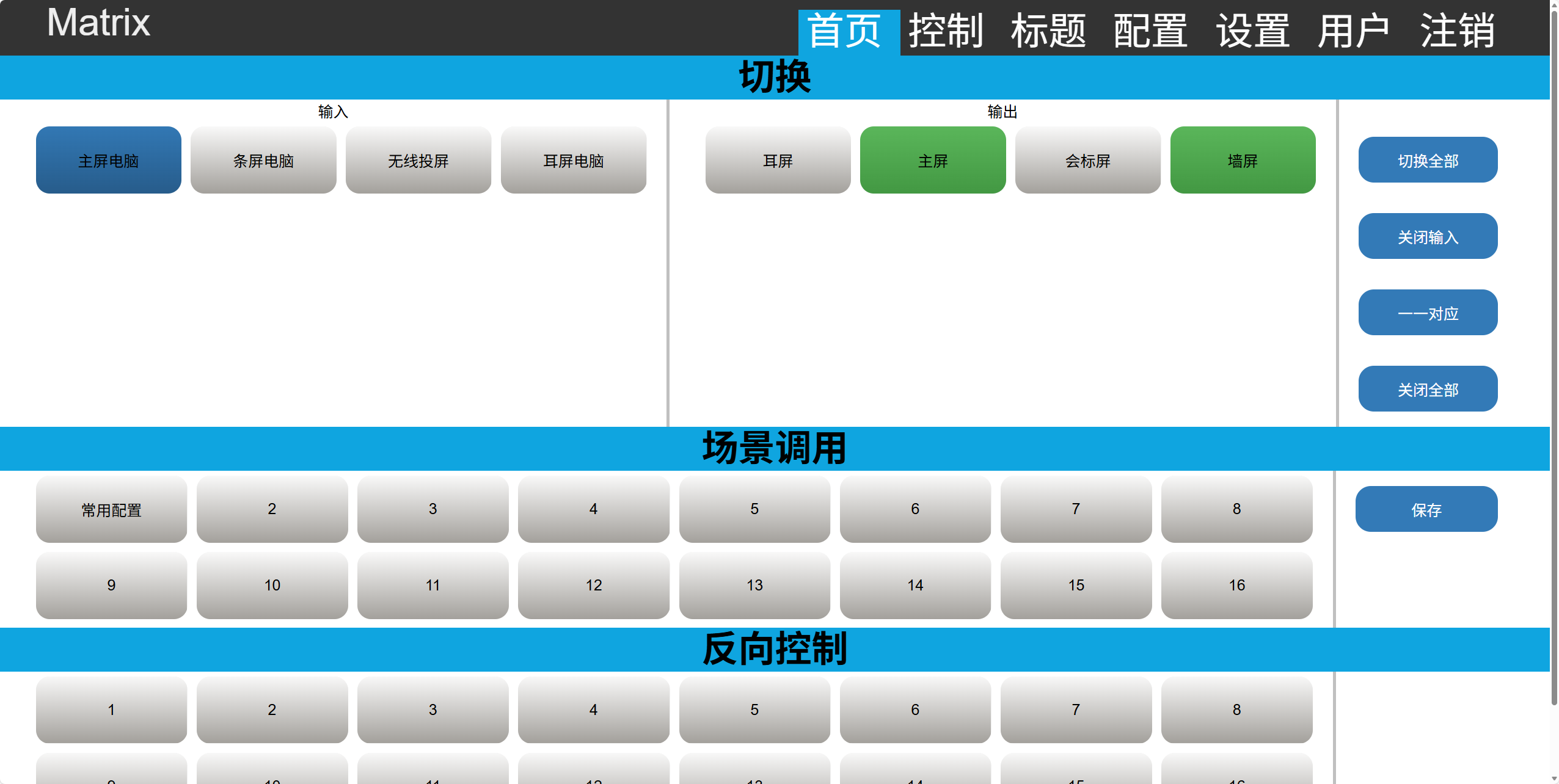Open the 控制 tab
The height and width of the screenshot is (784, 1559).
point(946,31)
